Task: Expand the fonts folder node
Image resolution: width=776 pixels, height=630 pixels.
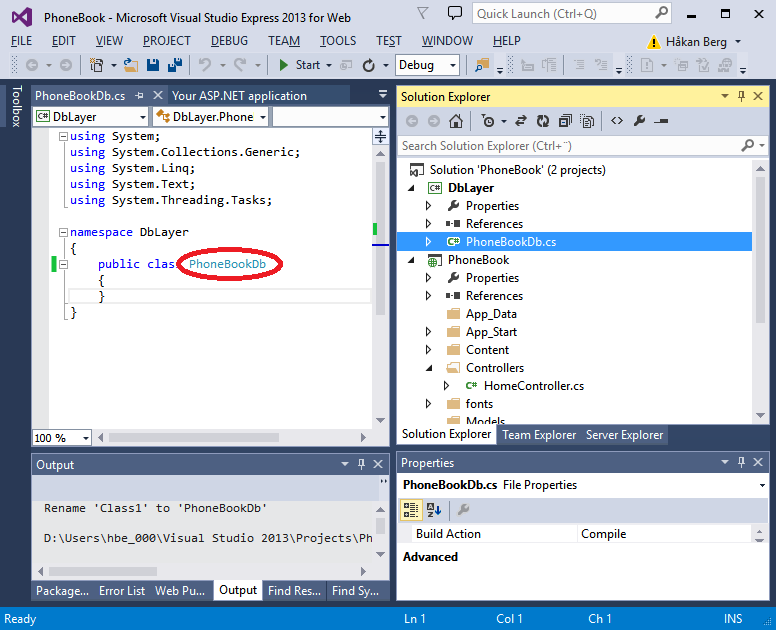Action: pyautogui.click(x=429, y=404)
